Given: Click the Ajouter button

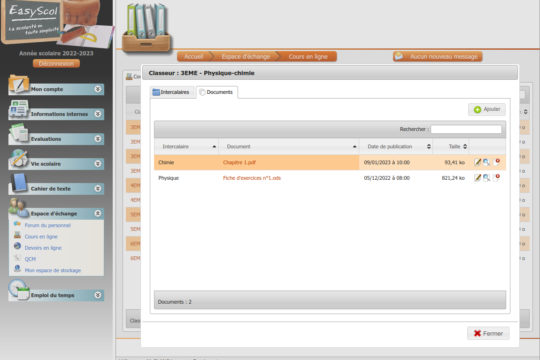Looking at the screenshot, I should [487, 109].
